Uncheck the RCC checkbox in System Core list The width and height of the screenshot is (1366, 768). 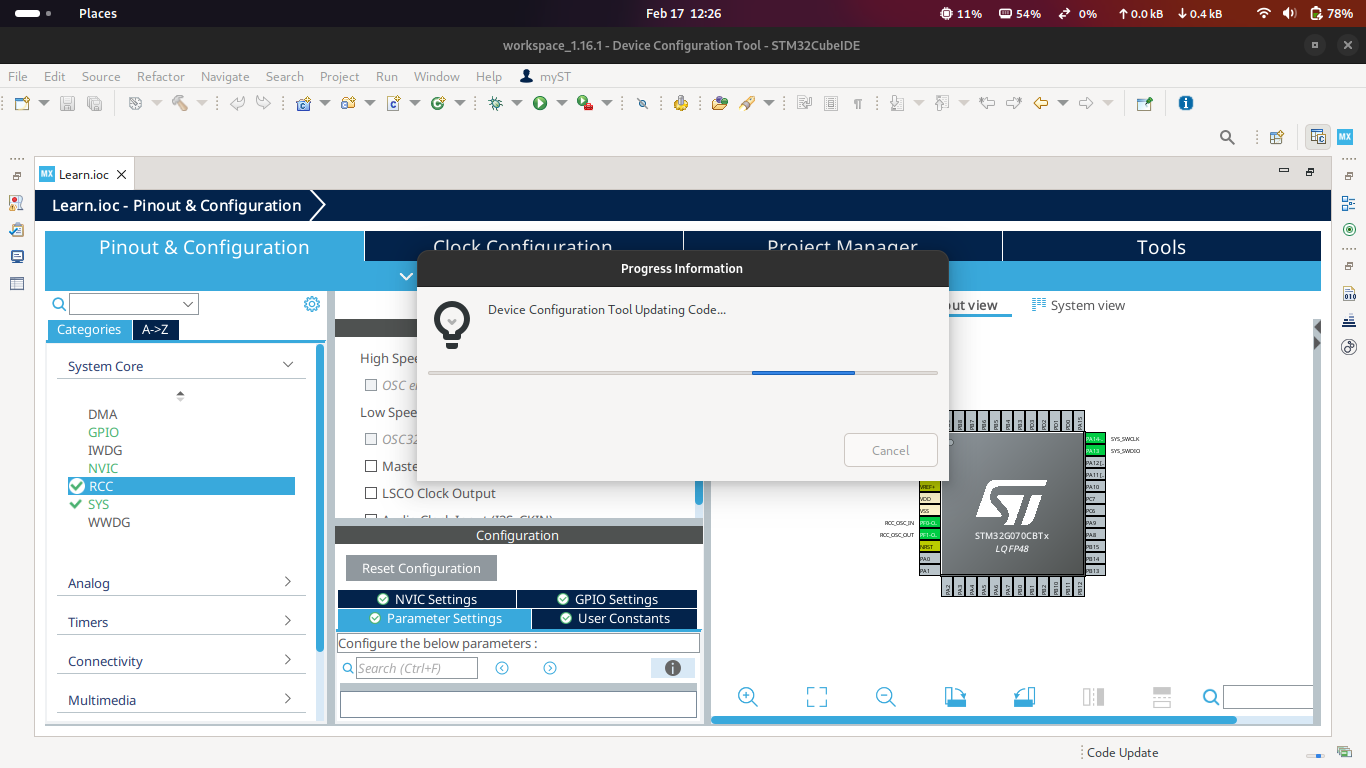click(77, 486)
